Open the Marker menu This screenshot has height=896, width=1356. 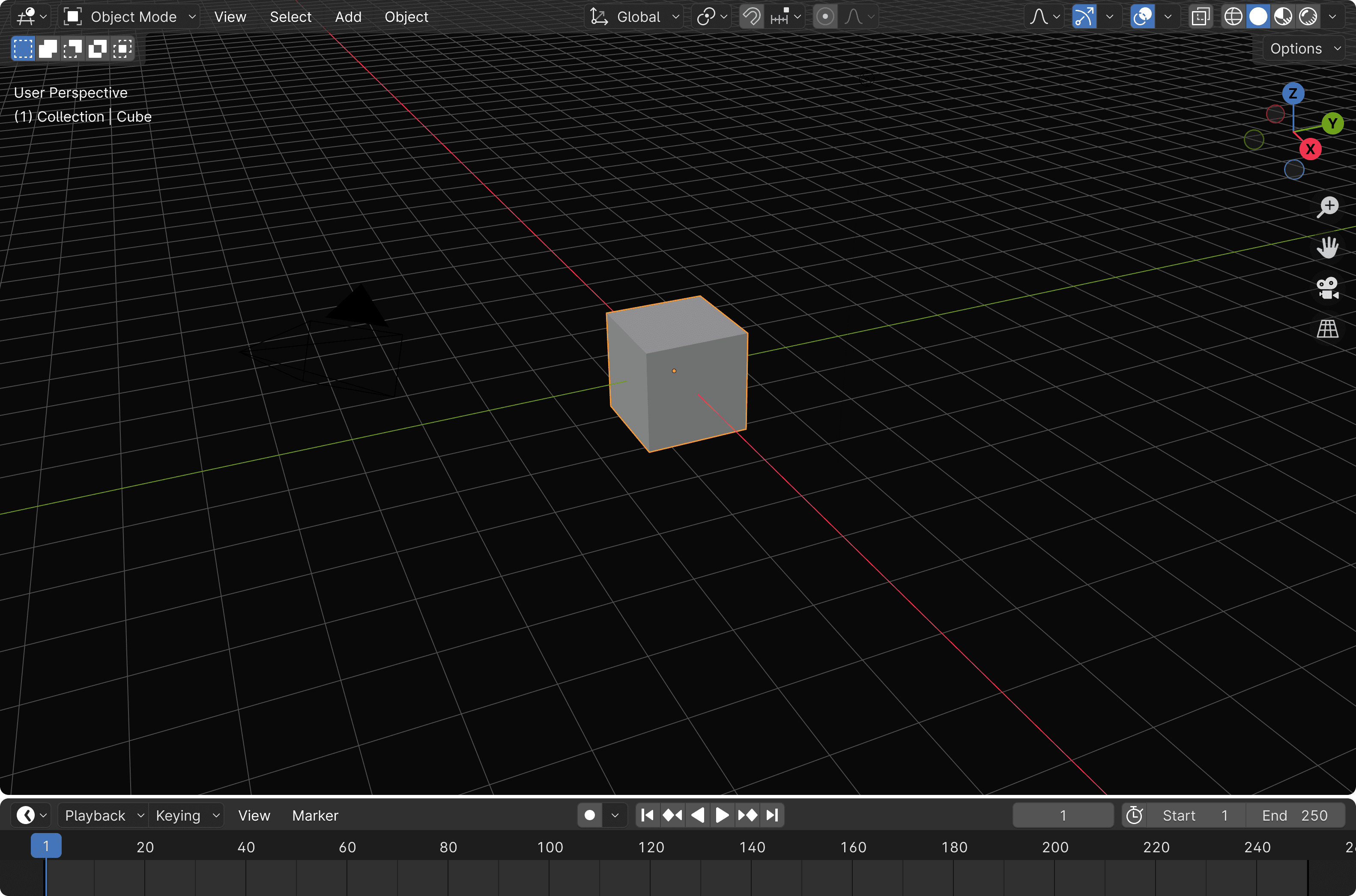pos(315,815)
